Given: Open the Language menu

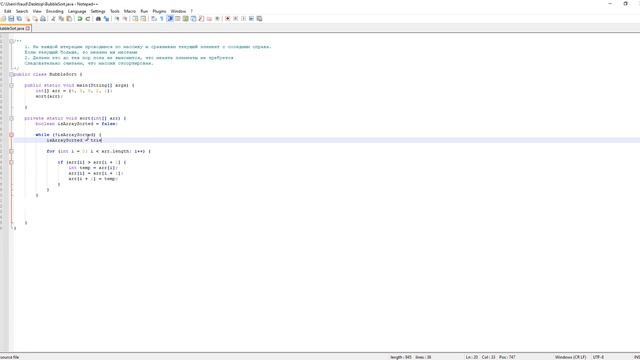Looking at the screenshot, I should pyautogui.click(x=77, y=11).
